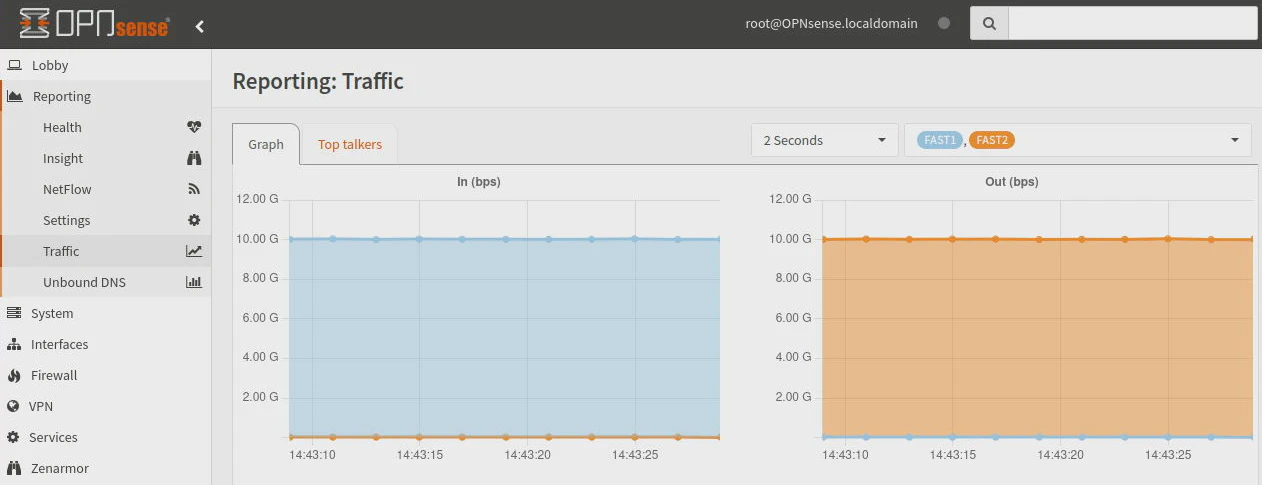Click the Out (bps) chart title
The width and height of the screenshot is (1262, 485).
coord(1012,182)
